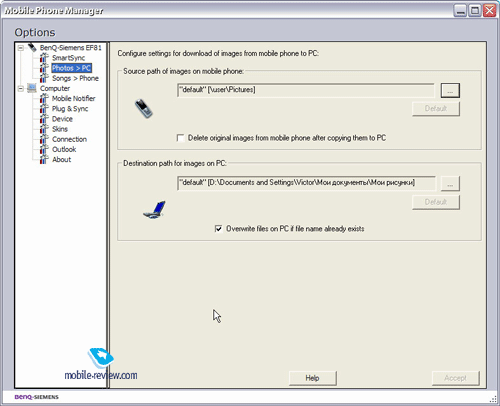Click the source path field showing \user\Pictures
The image size is (500, 406).
click(306, 90)
